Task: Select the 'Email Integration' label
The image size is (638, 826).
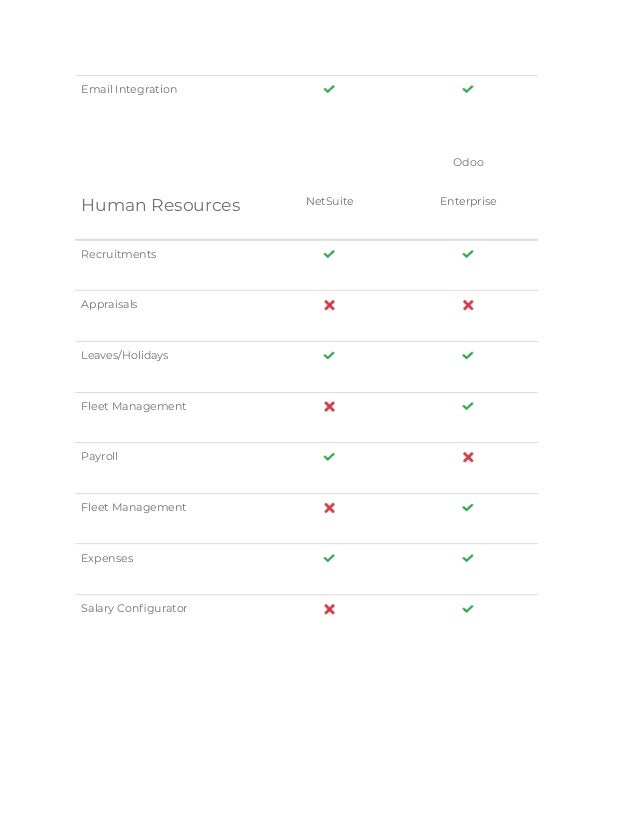Action: pos(129,90)
